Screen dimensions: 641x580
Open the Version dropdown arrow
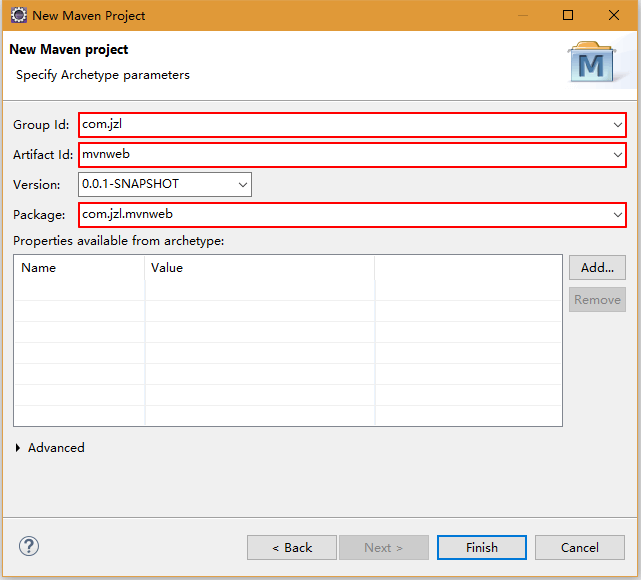[x=242, y=185]
